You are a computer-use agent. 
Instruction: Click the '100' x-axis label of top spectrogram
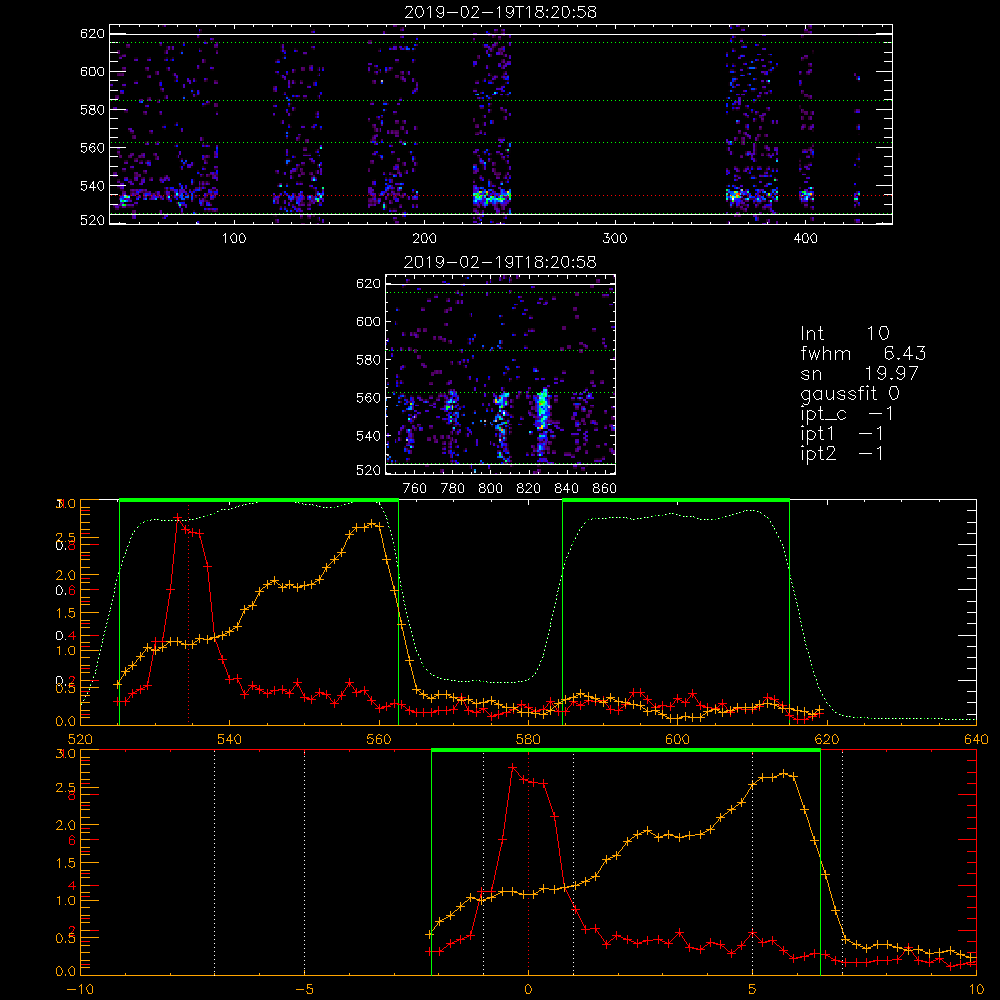coord(234,239)
